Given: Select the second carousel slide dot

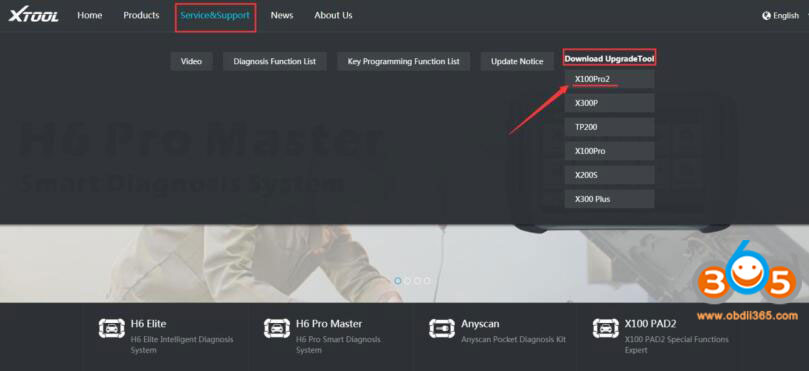Looking at the screenshot, I should coord(408,281).
